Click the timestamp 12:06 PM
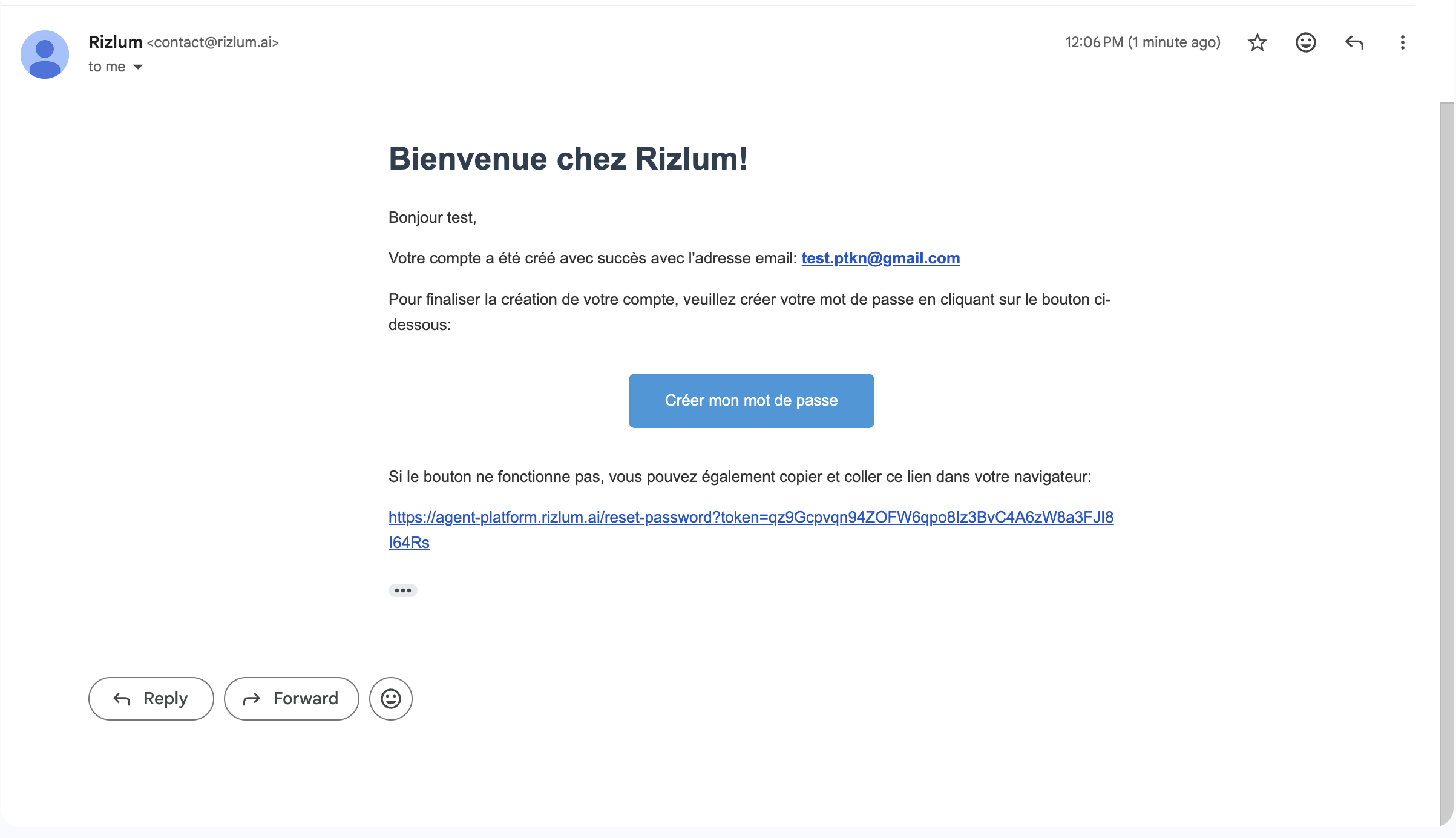 coord(1143,42)
